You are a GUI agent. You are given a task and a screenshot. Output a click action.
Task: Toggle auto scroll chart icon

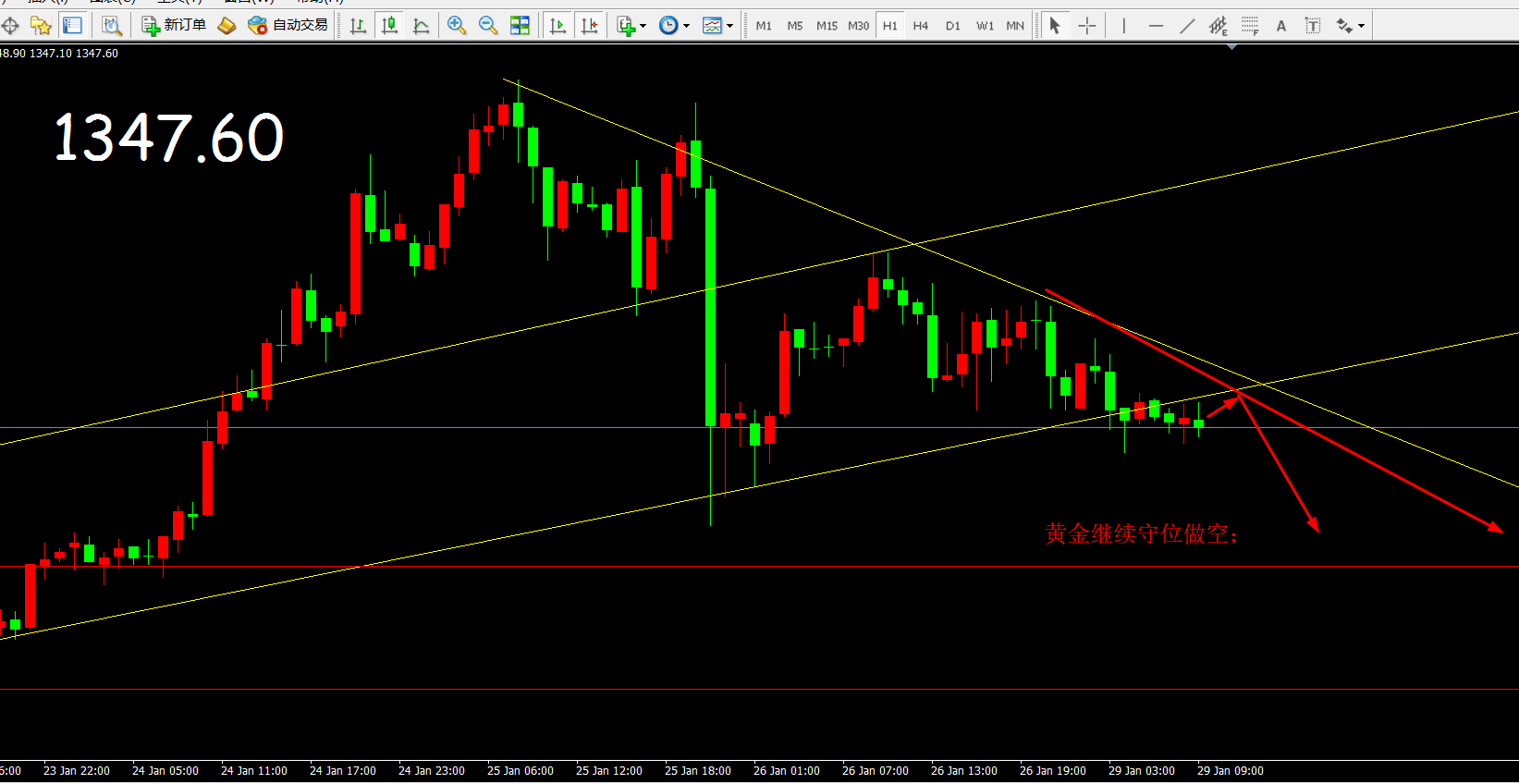(x=557, y=26)
